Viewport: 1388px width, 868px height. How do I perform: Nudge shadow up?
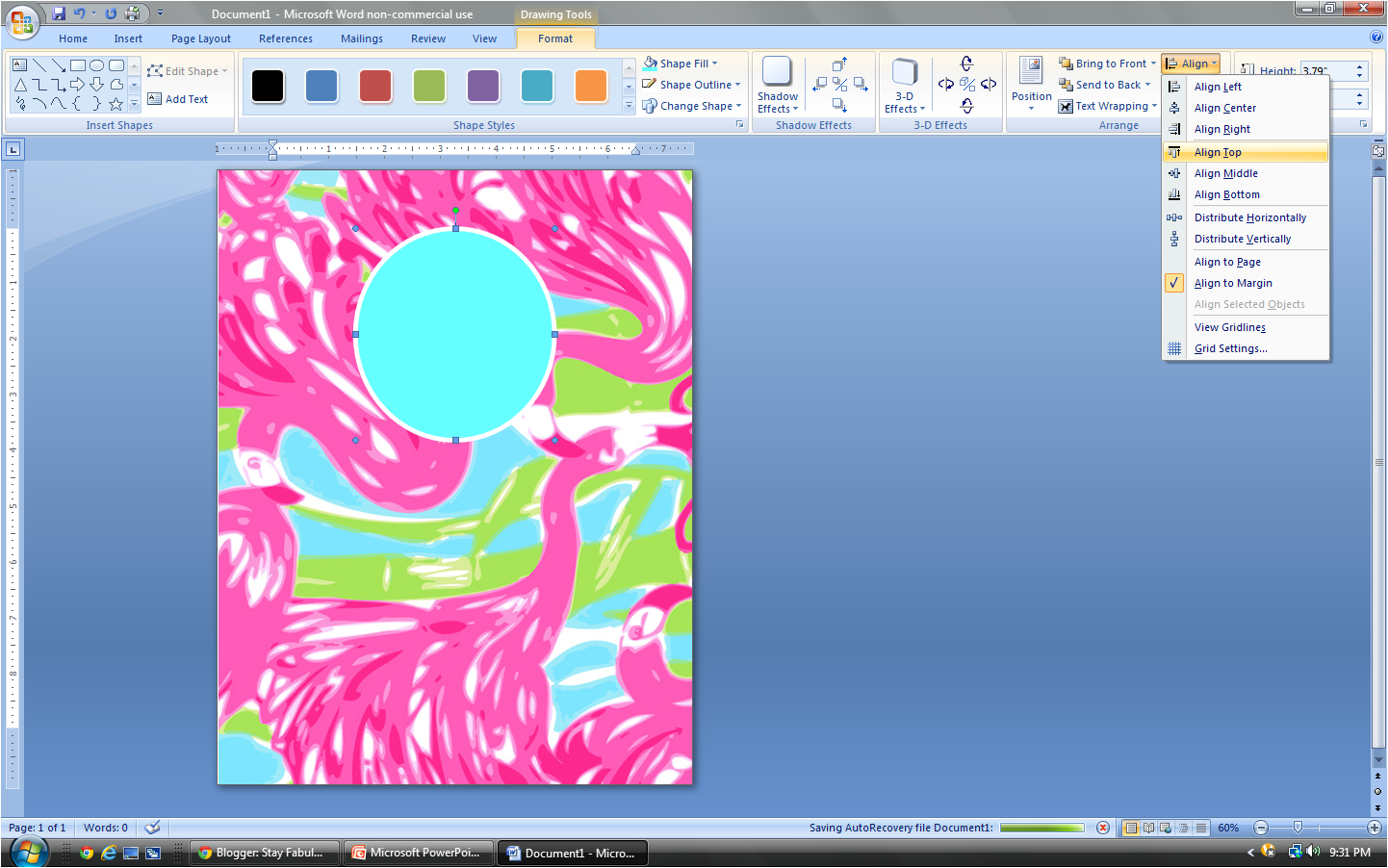[x=839, y=64]
